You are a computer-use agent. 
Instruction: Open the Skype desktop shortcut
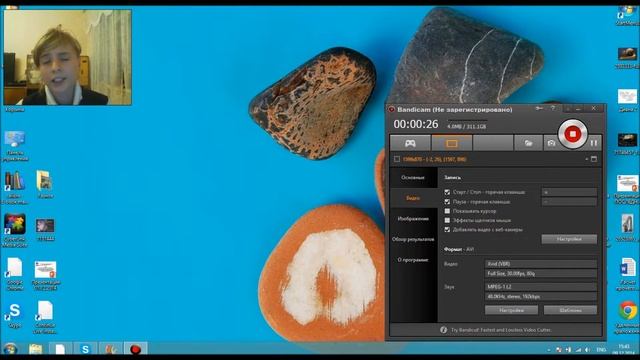(x=14, y=315)
